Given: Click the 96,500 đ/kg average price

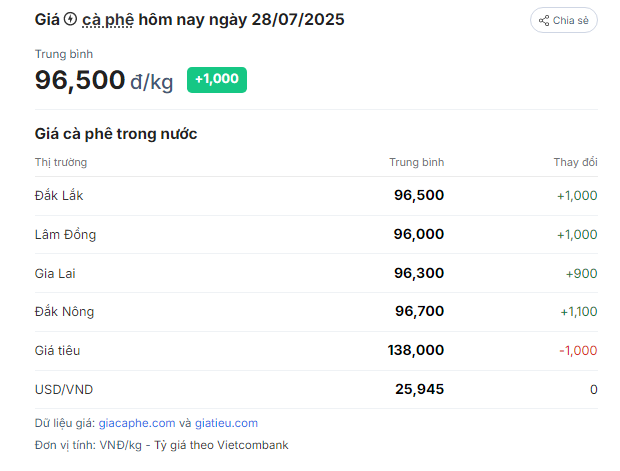Looking at the screenshot, I should pos(104,80).
